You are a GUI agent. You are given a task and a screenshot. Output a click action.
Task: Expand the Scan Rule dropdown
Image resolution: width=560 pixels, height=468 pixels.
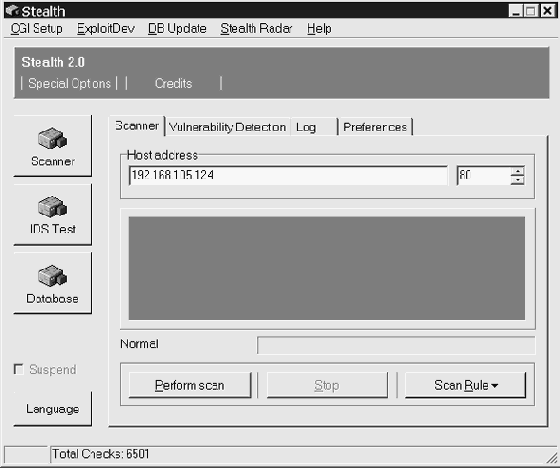point(465,385)
